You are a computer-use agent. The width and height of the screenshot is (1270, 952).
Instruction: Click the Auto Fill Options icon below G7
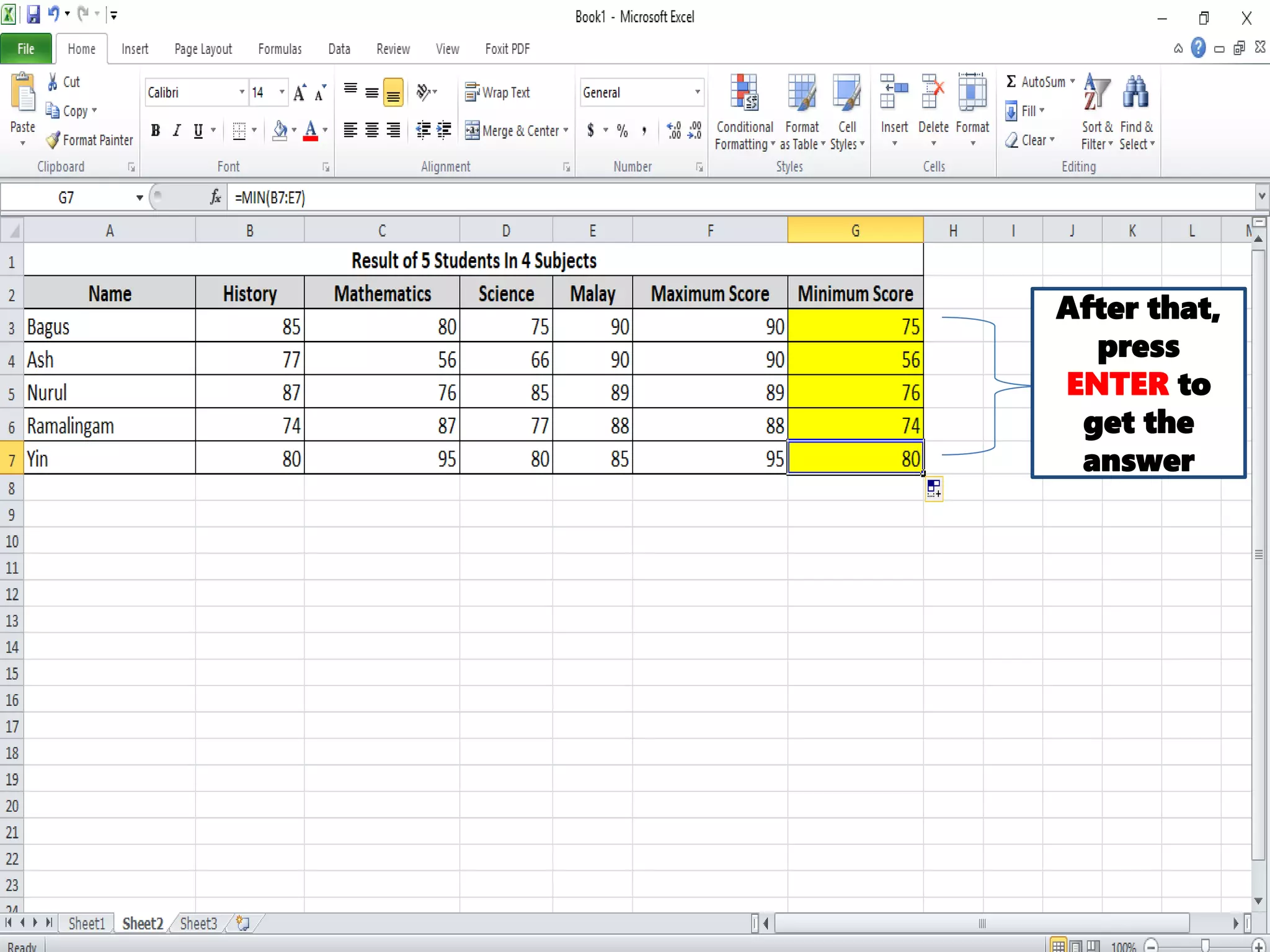tap(934, 489)
